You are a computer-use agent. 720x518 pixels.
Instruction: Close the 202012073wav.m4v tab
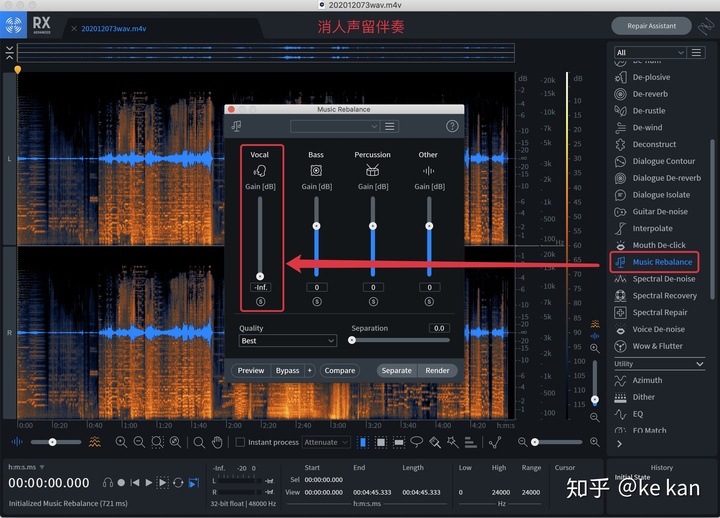click(x=74, y=28)
